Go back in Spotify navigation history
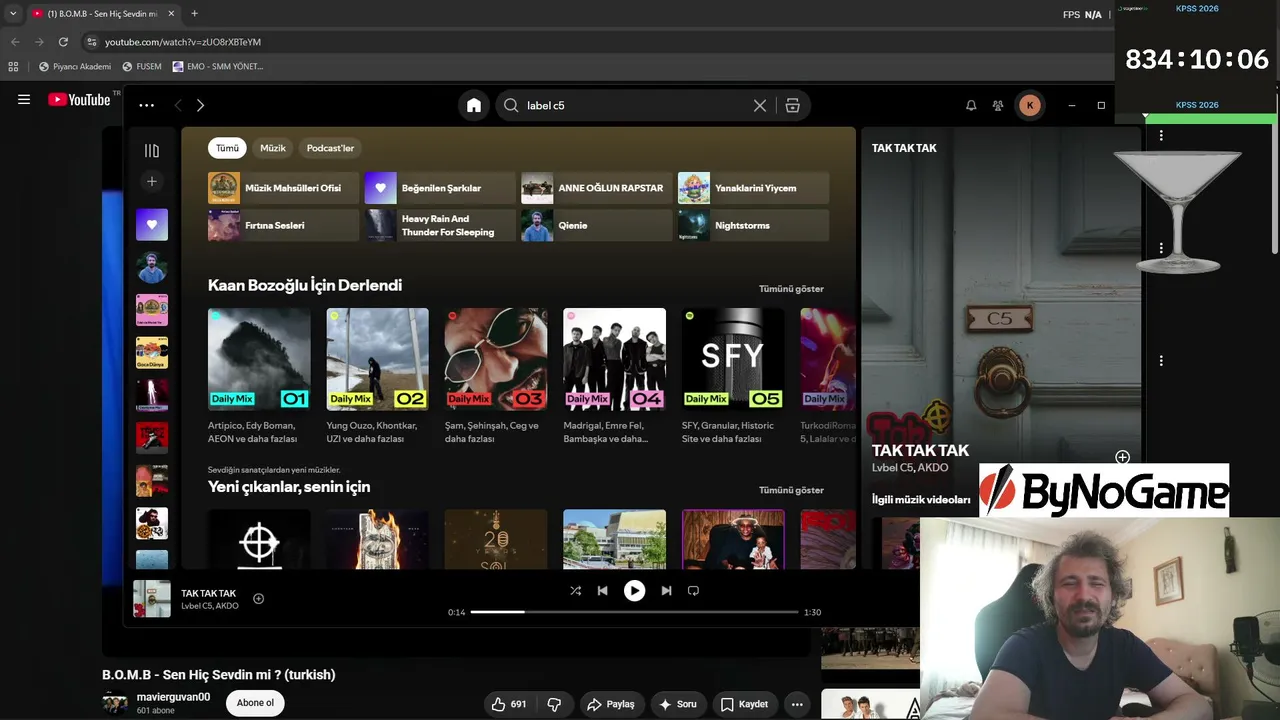The height and width of the screenshot is (720, 1280). [x=178, y=105]
